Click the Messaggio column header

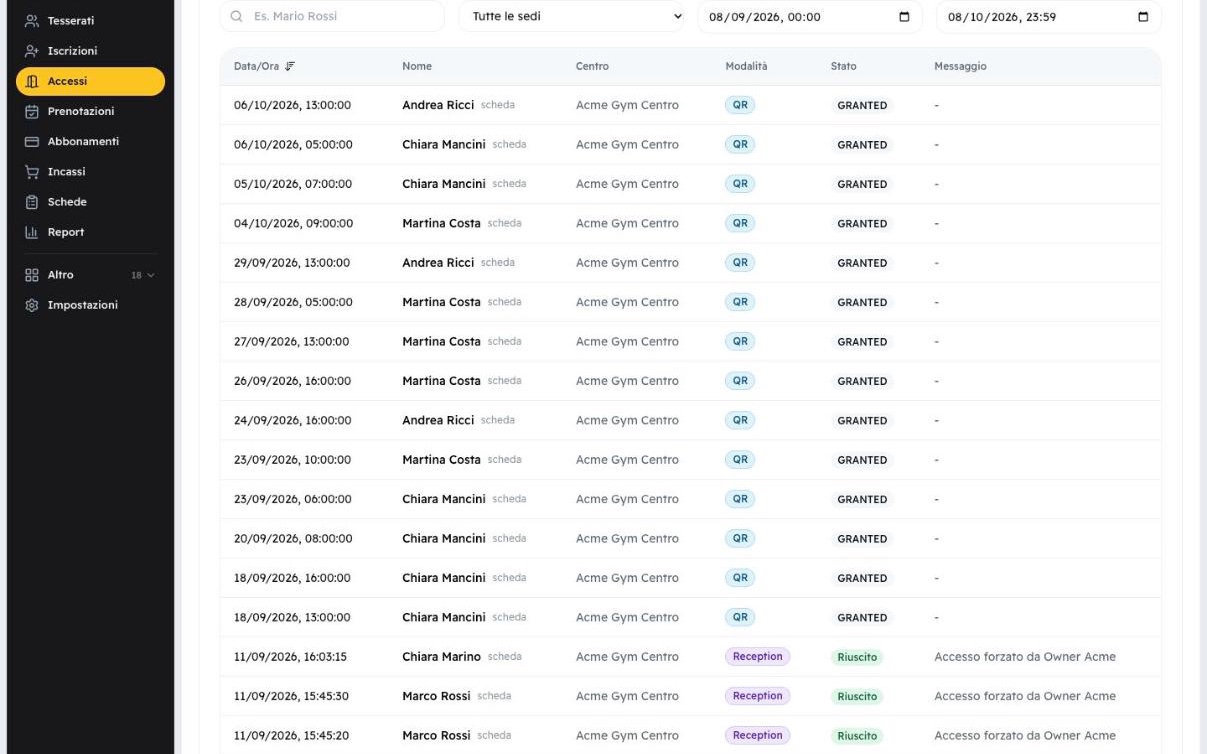960,66
